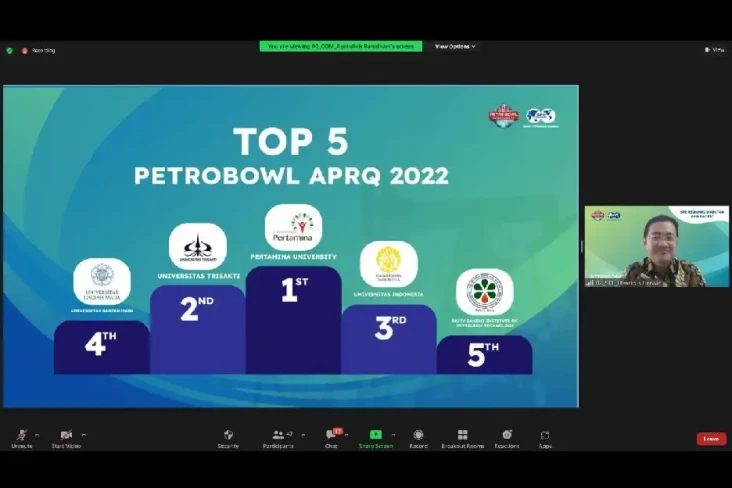Click the Pertamina University logo on slide

293,227
